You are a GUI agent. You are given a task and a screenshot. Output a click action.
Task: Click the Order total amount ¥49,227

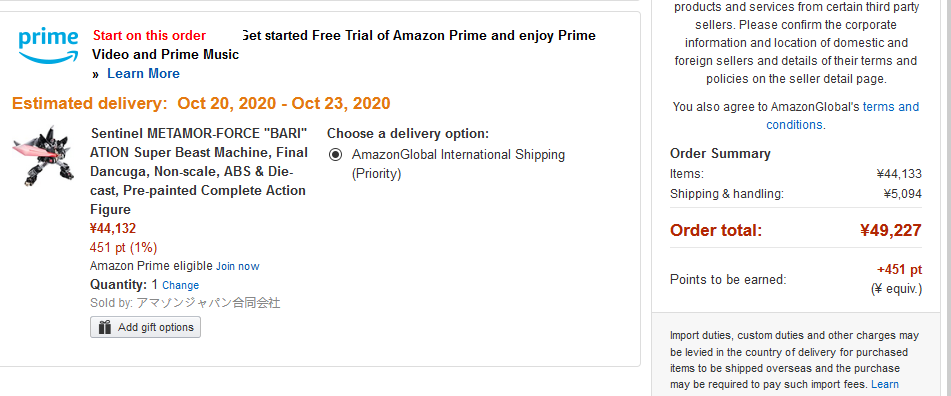pos(890,230)
